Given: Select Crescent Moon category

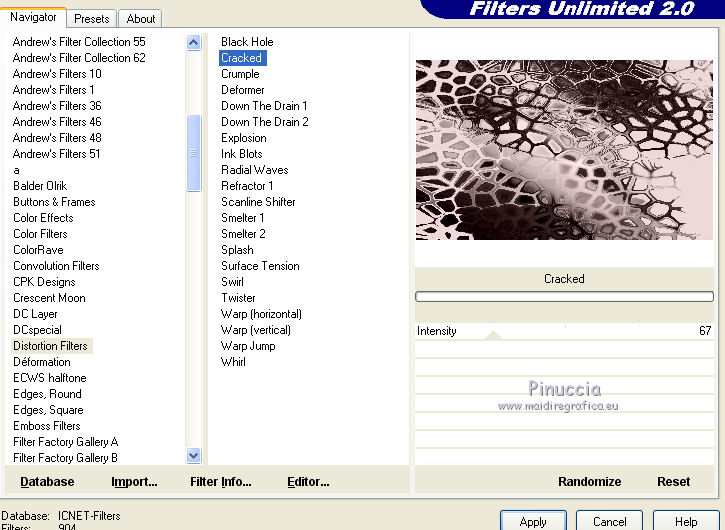Looking at the screenshot, I should click(x=49, y=298).
